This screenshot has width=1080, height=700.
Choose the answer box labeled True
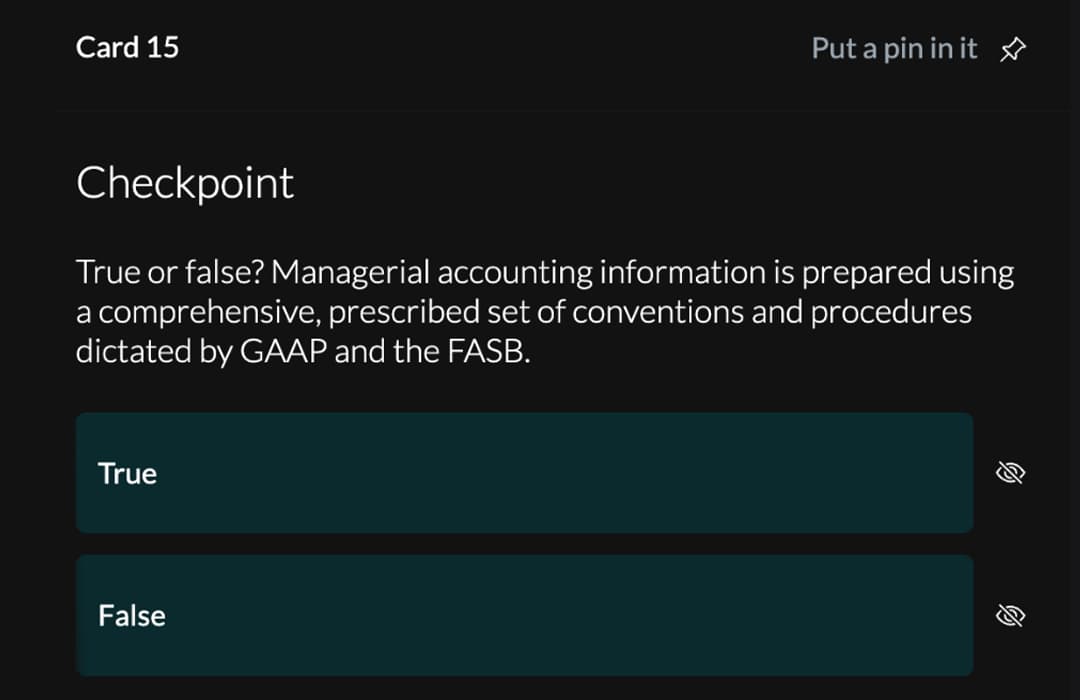[524, 473]
